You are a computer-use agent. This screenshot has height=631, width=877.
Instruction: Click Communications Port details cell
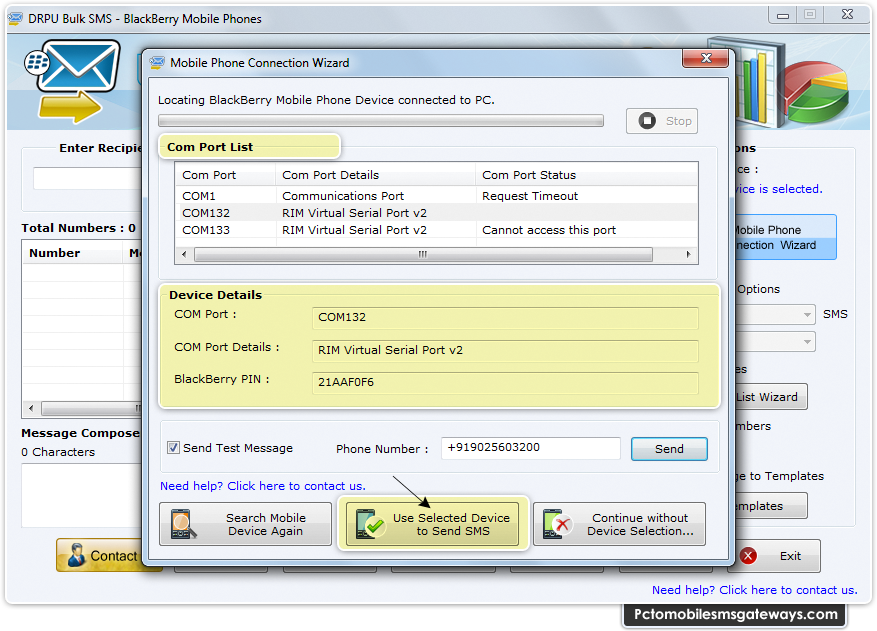pyautogui.click(x=343, y=196)
